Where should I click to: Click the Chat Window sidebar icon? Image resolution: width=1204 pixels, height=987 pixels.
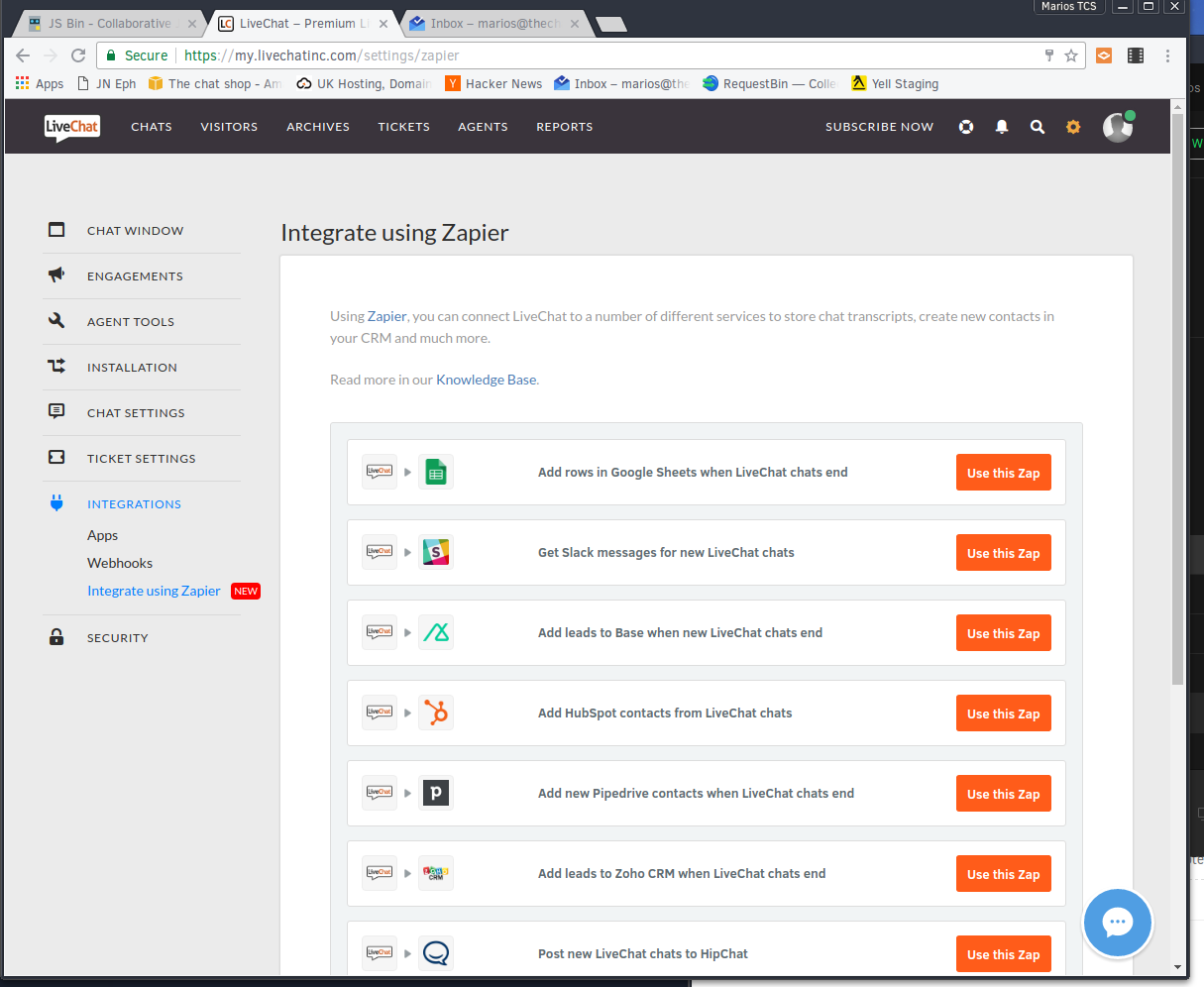56,230
